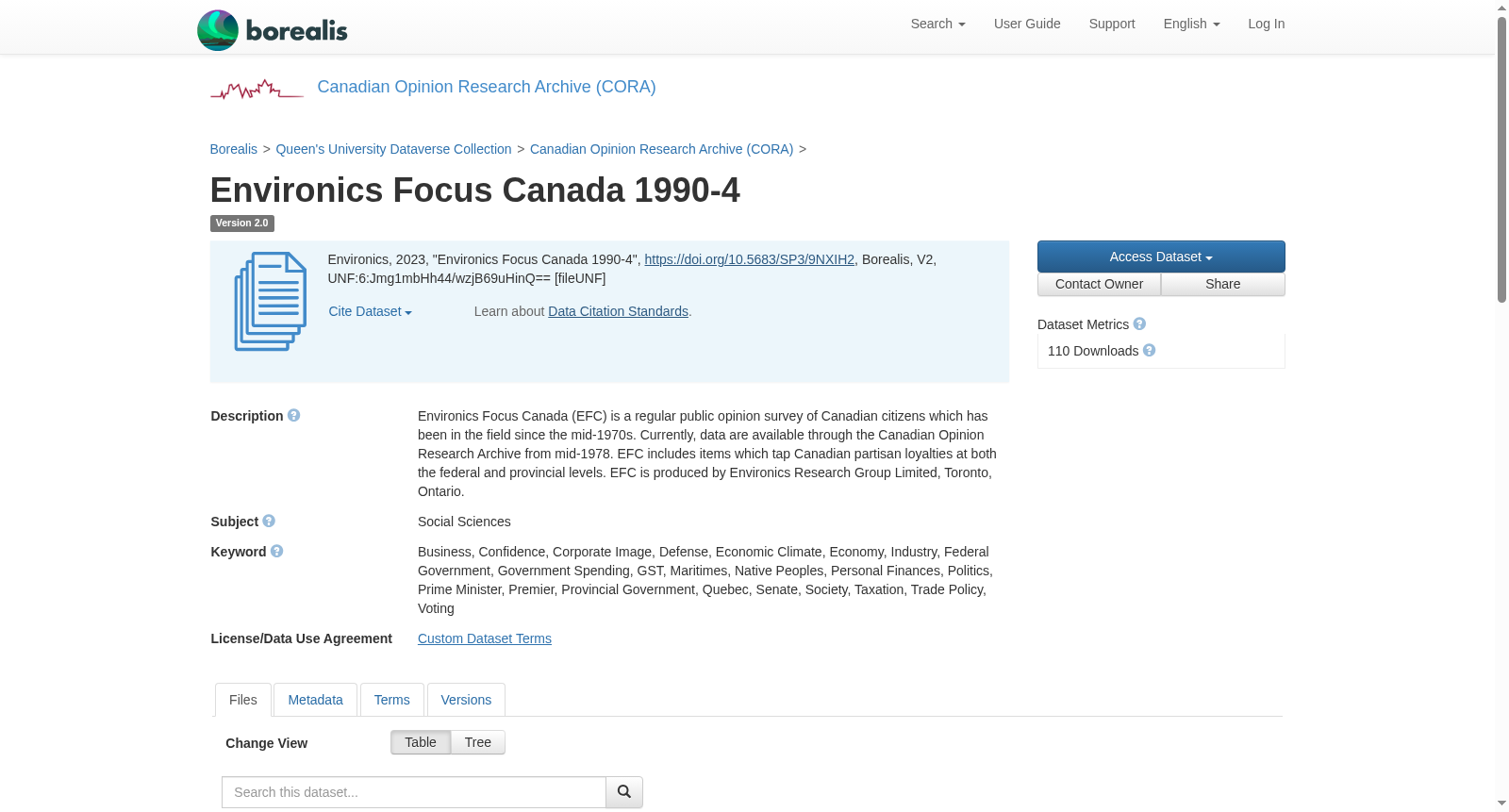Open Dataset Metrics help icon
The image size is (1509, 812).
[1139, 324]
